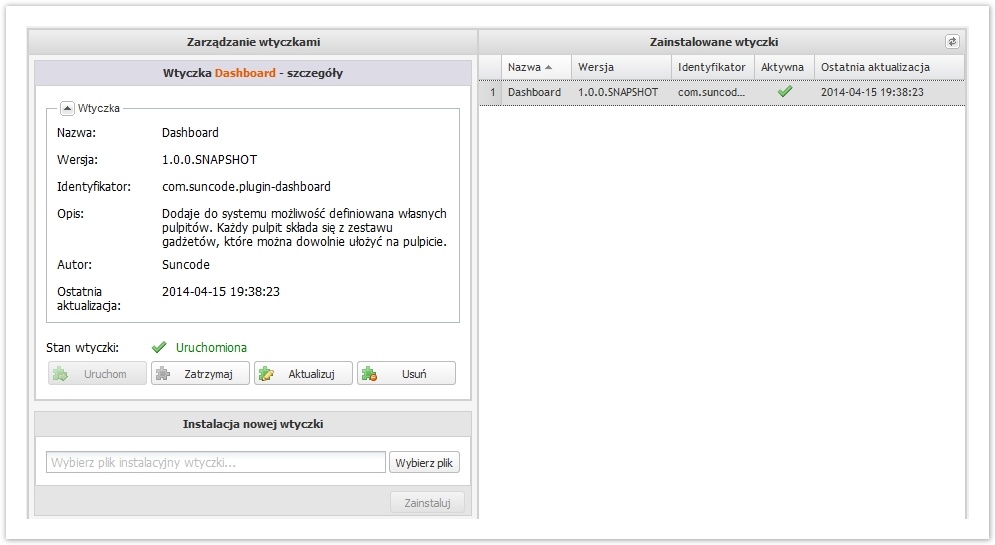
Task: Click the Dashboard version cell 1.0.0.SNAPSHOT
Action: pyautogui.click(x=618, y=92)
